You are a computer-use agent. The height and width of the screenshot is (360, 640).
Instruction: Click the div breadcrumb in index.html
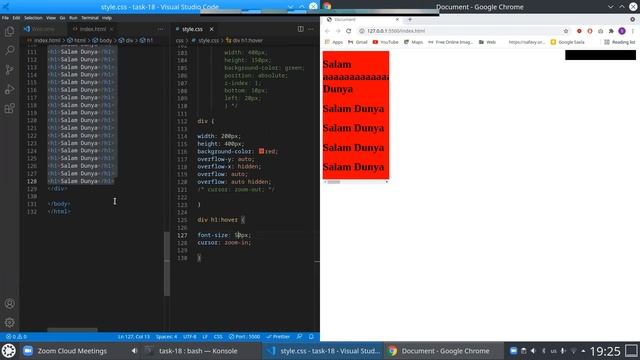point(127,40)
